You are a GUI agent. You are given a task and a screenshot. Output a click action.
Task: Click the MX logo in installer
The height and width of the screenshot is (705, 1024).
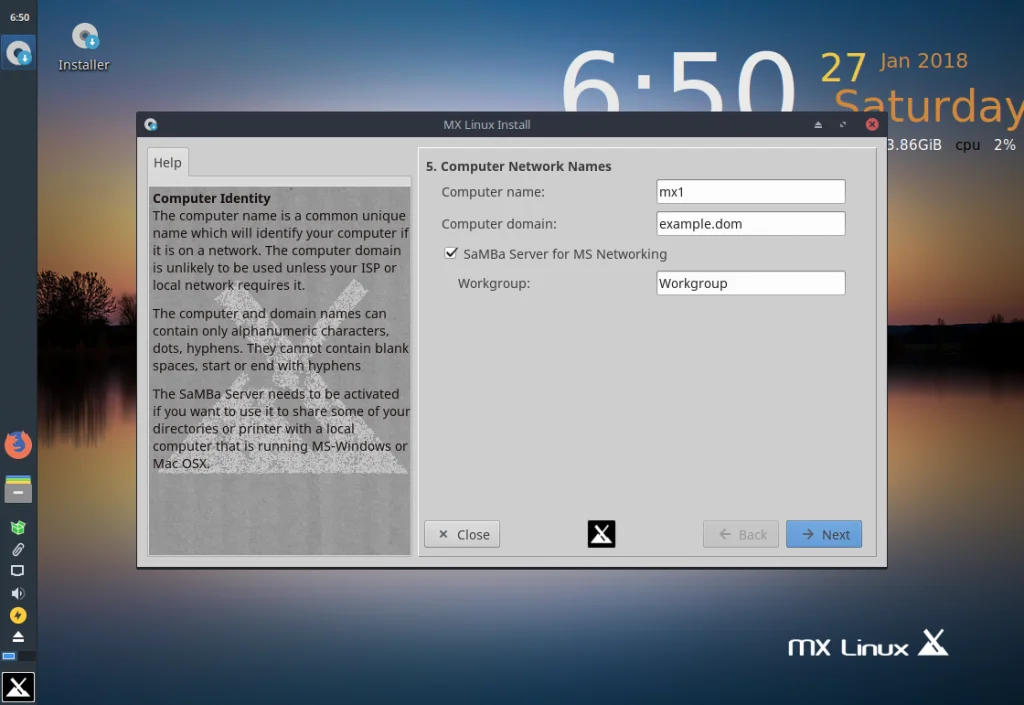601,534
